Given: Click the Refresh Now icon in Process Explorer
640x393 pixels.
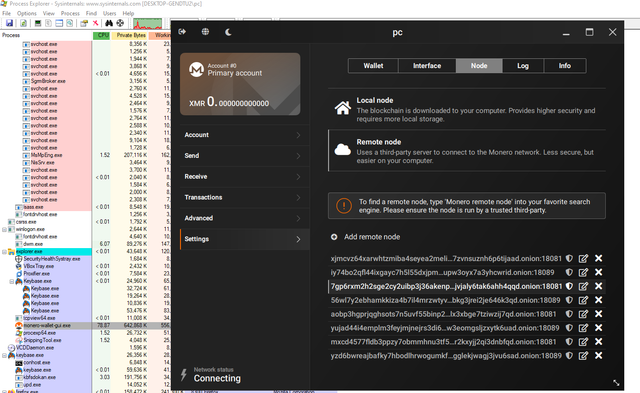Looking at the screenshot, I should coord(24,23).
